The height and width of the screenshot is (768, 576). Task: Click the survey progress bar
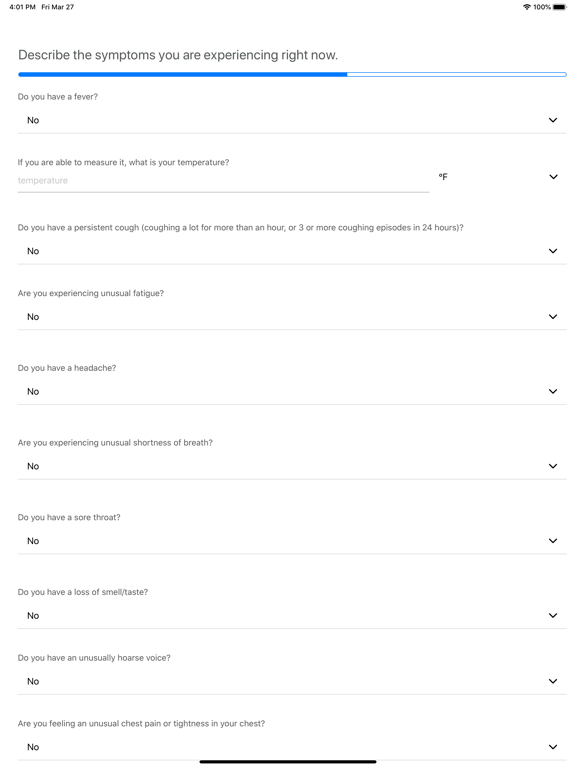tap(292, 74)
